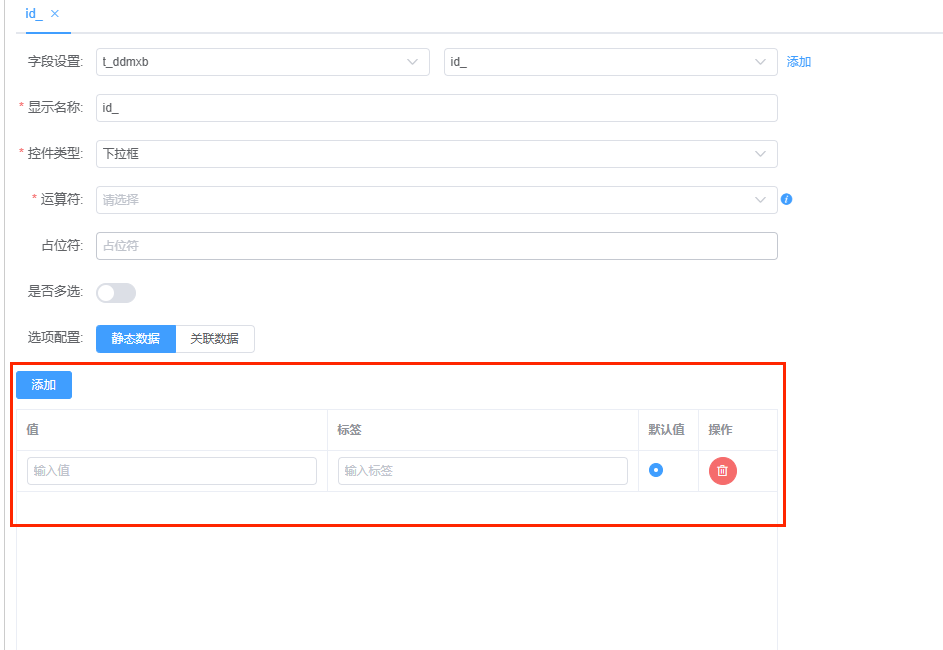Viewport: 943px width, 650px height.
Task: Focus the 显示名称 input field
Action: (x=436, y=108)
